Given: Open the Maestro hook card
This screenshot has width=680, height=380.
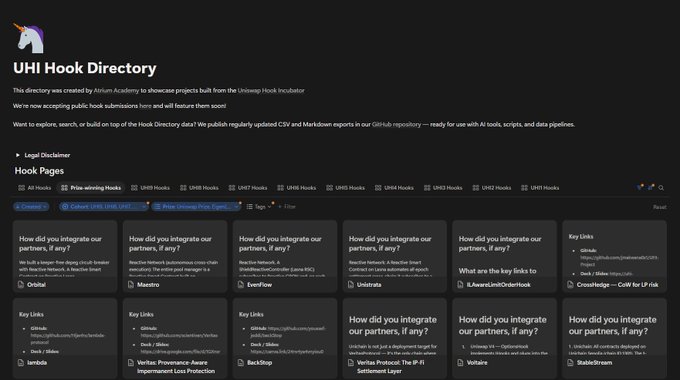Looking at the screenshot, I should tap(175, 256).
